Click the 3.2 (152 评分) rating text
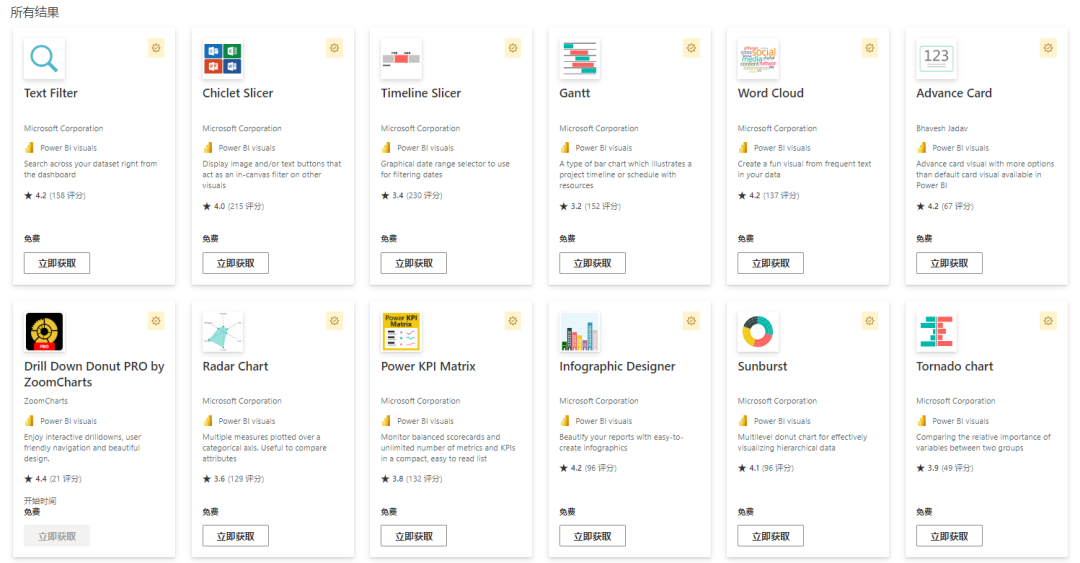Image resolution: width=1080 pixels, height=563 pixels. click(x=590, y=206)
